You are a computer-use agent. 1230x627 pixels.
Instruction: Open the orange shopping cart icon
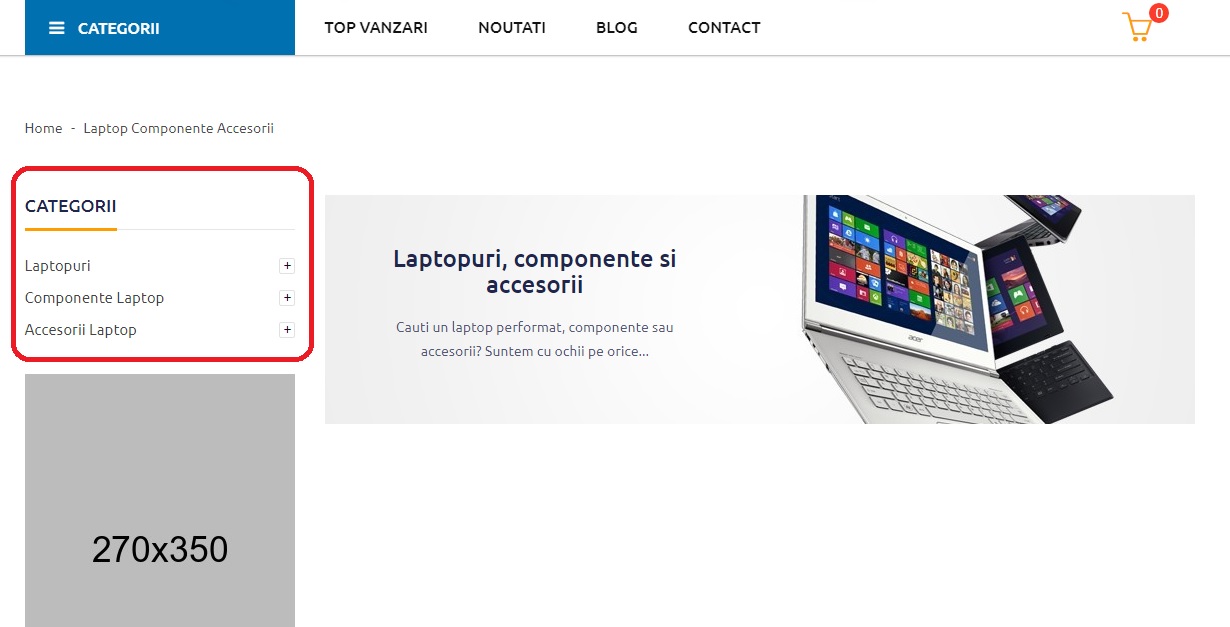tap(1138, 27)
